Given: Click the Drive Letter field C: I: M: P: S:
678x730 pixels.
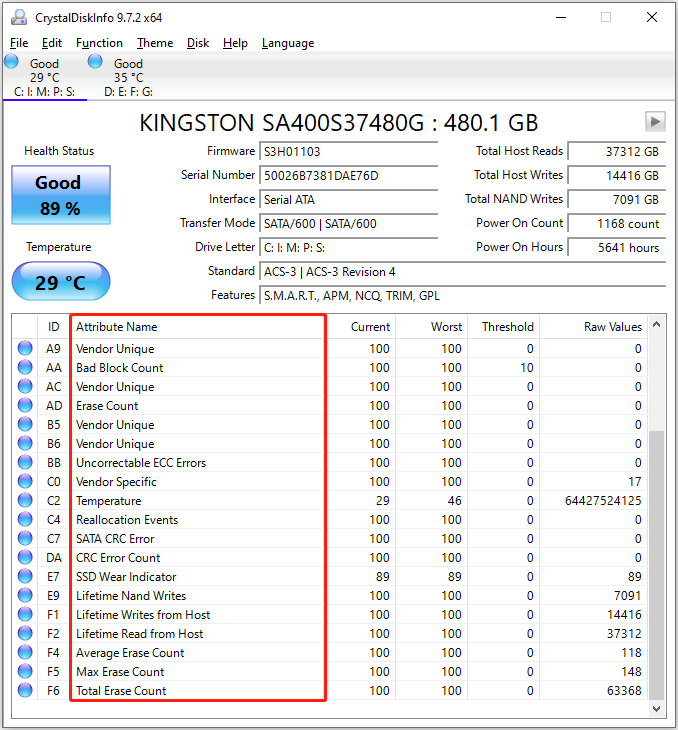Looking at the screenshot, I should (x=348, y=248).
